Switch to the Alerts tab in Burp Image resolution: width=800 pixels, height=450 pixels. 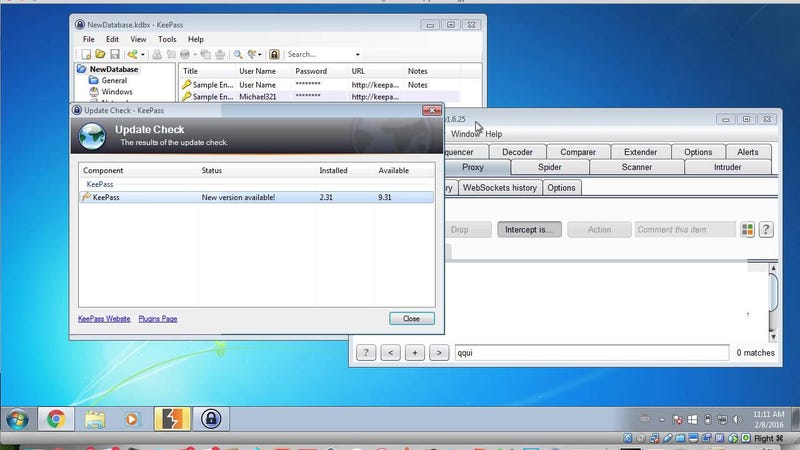point(747,152)
